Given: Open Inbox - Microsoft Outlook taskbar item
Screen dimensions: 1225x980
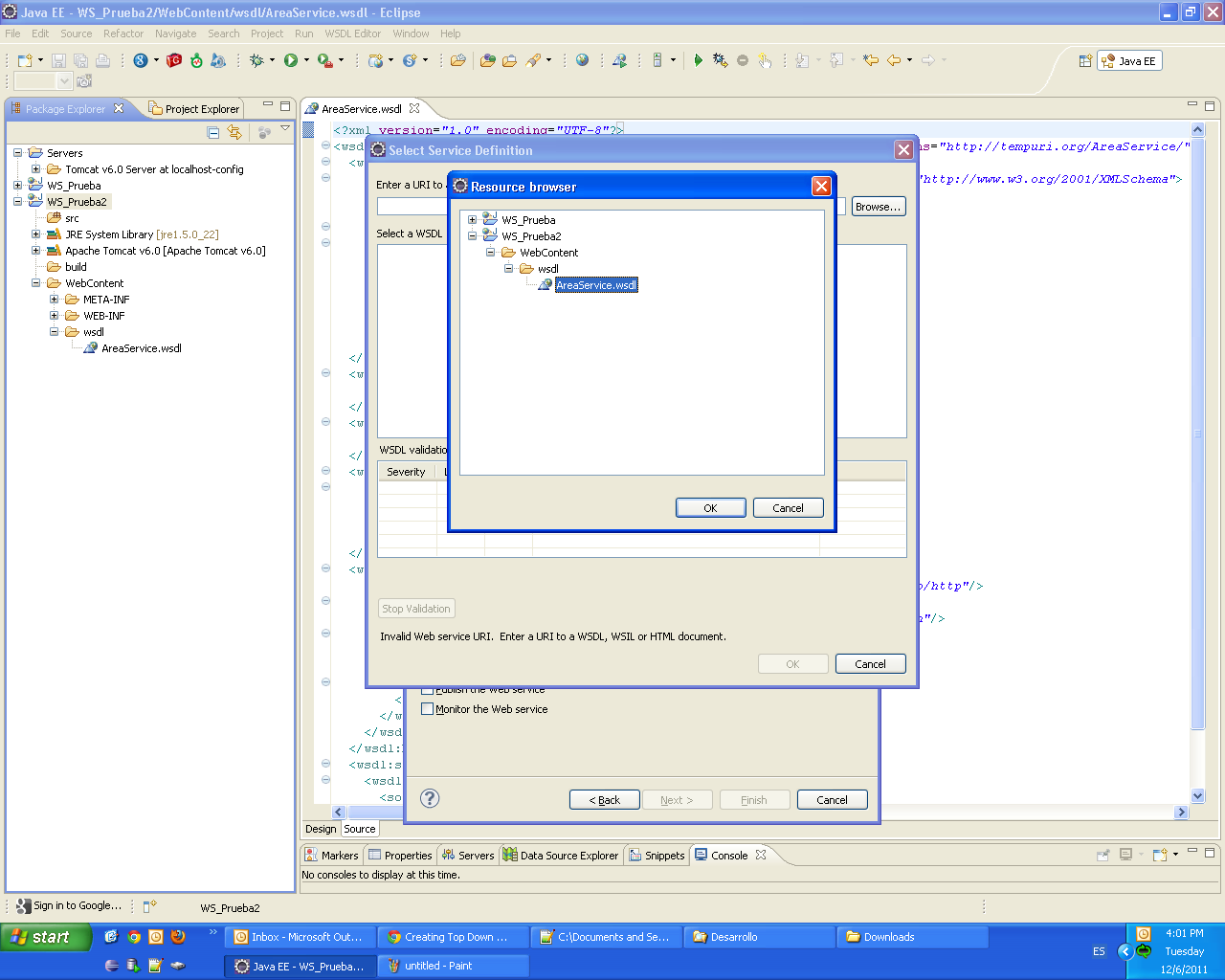Looking at the screenshot, I should click(x=301, y=937).
